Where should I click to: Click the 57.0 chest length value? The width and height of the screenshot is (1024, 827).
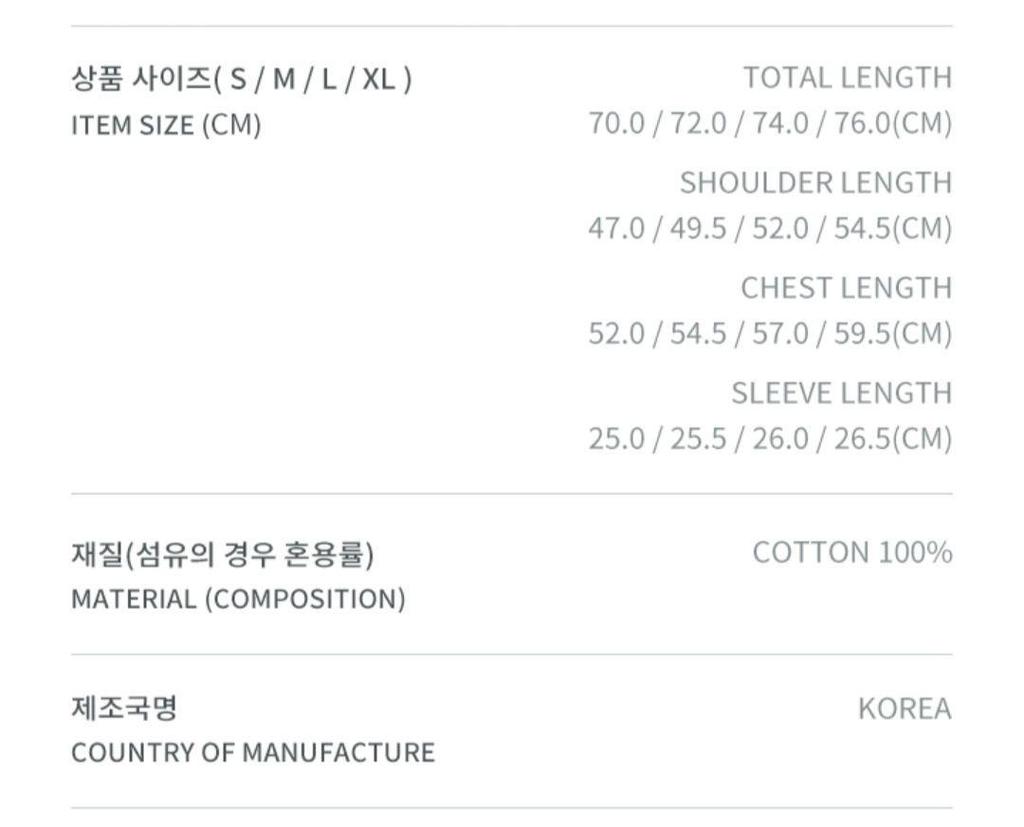781,334
